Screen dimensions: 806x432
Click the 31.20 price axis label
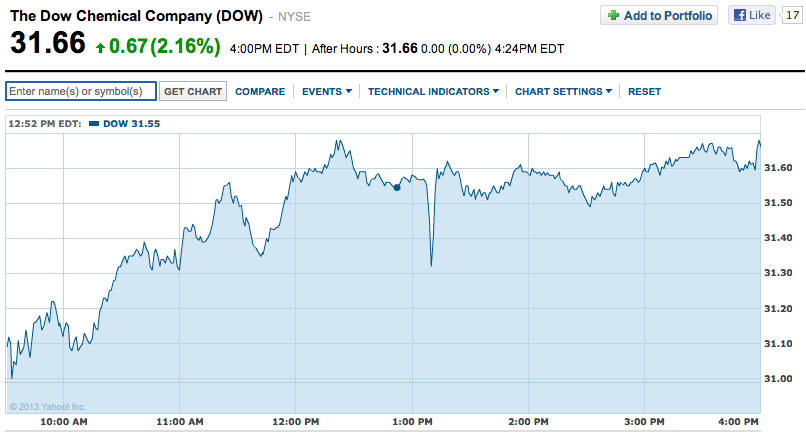pyautogui.click(x=778, y=309)
